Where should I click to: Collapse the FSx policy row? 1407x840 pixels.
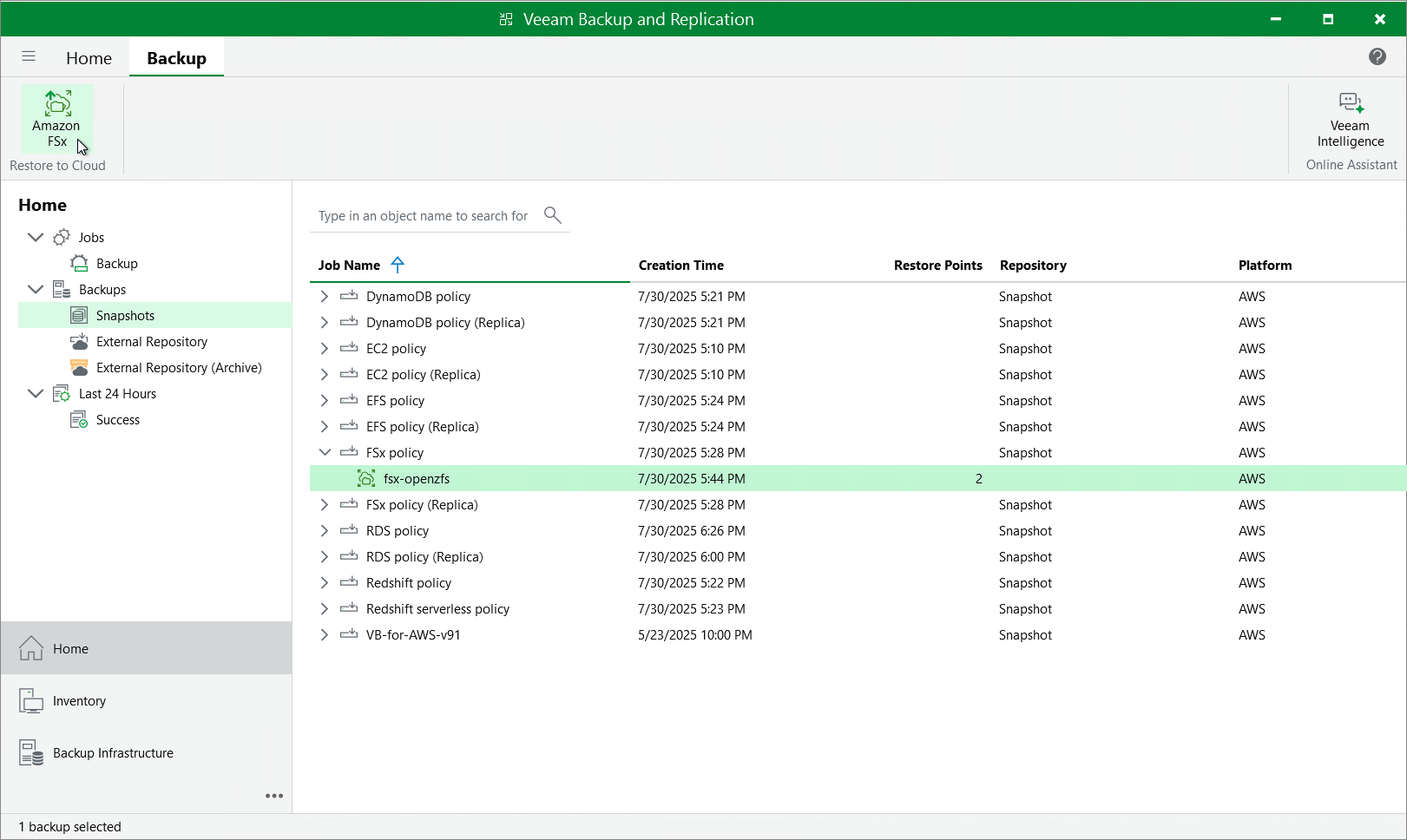[x=324, y=452]
